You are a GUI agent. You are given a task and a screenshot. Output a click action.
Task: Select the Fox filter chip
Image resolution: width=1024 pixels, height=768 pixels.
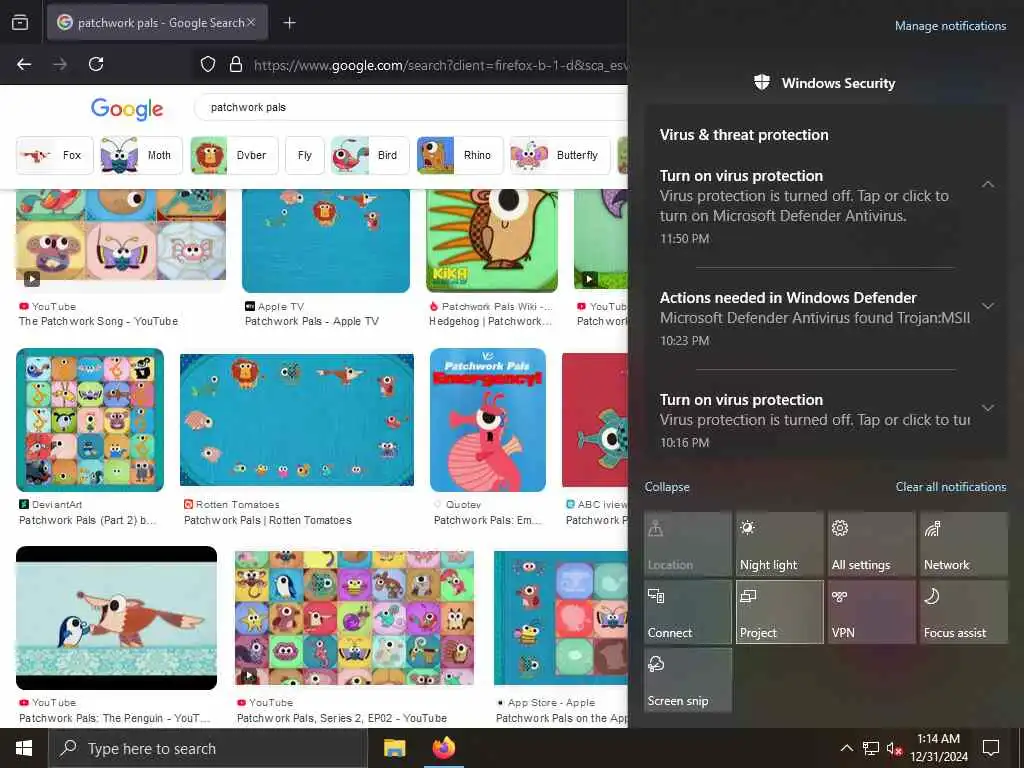pos(55,155)
